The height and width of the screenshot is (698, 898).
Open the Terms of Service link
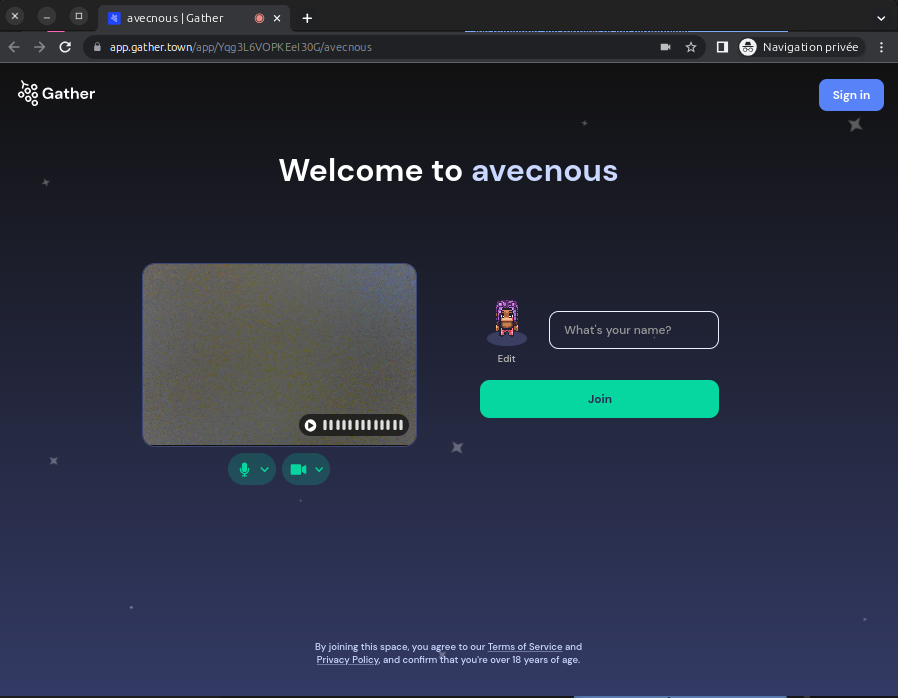524,647
